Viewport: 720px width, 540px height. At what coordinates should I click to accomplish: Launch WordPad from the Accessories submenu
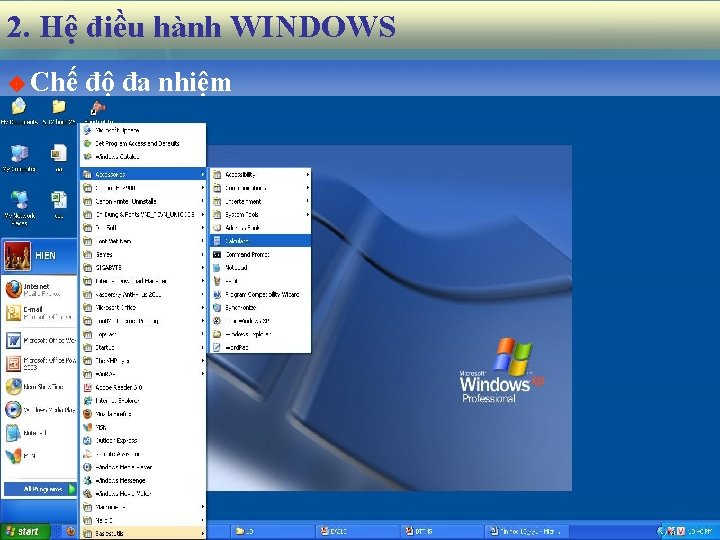pos(260,347)
